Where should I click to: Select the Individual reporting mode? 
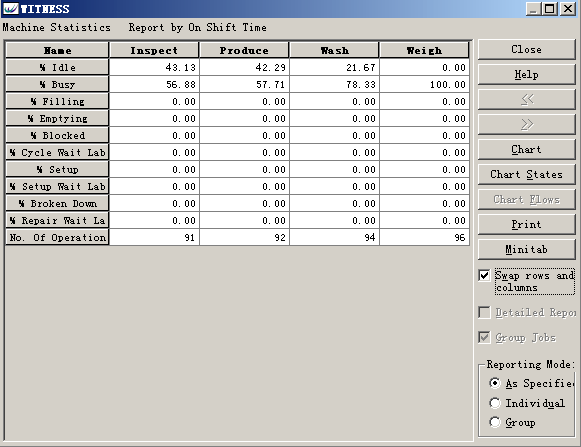pos(495,403)
